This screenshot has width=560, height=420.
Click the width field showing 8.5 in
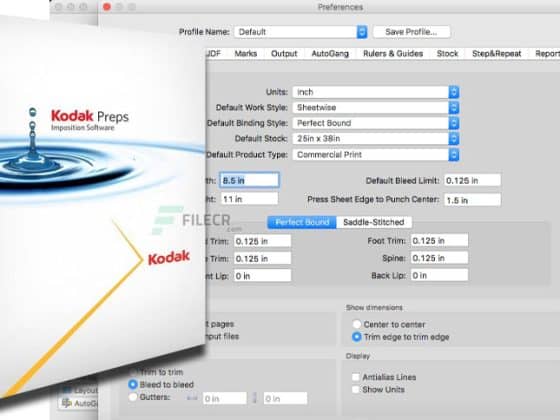[249, 180]
